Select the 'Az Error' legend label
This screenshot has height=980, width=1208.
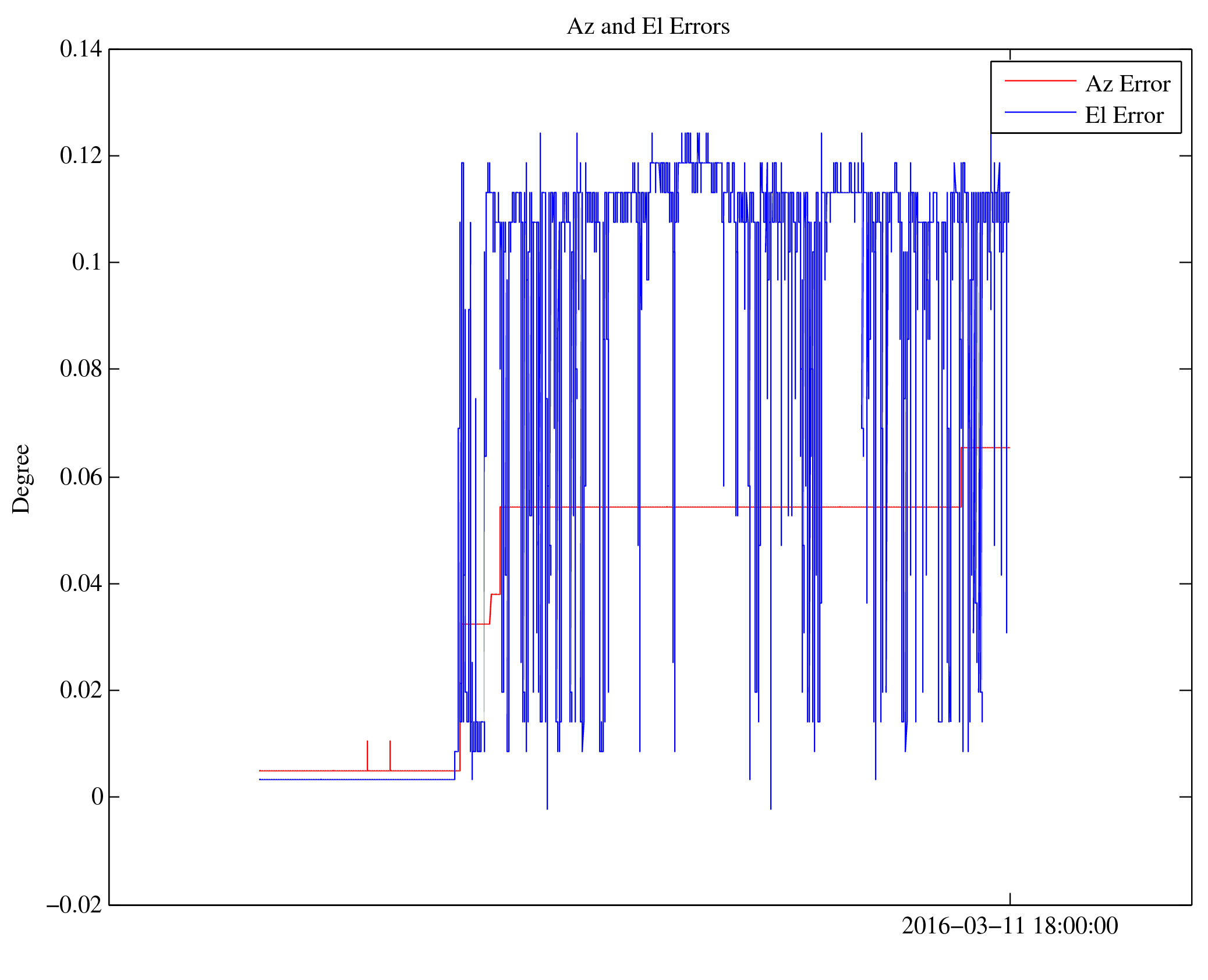pyautogui.click(x=1127, y=84)
